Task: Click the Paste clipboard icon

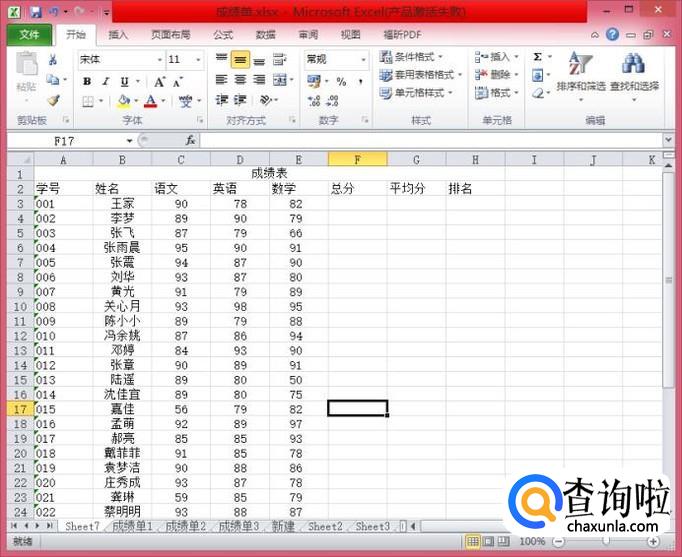Action: (x=27, y=65)
